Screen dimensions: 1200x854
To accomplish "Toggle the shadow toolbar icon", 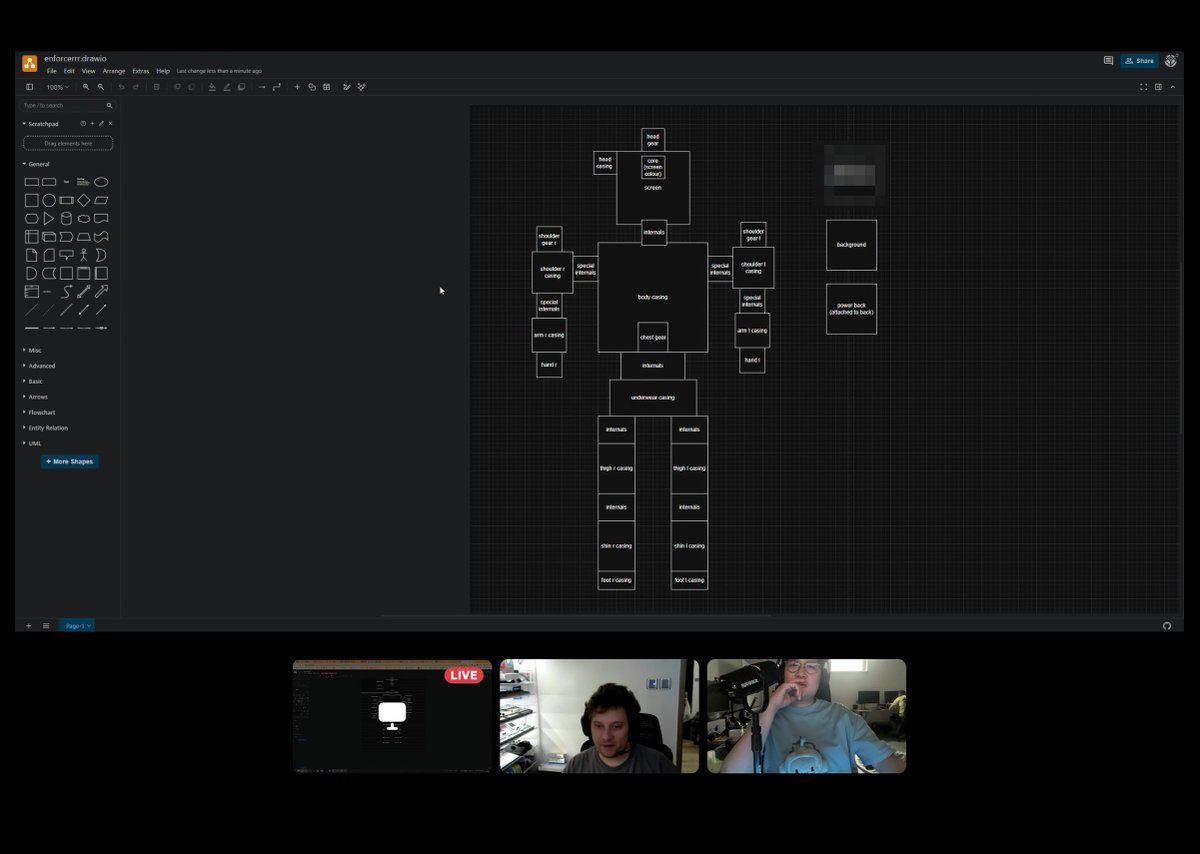I will click(x=241, y=87).
